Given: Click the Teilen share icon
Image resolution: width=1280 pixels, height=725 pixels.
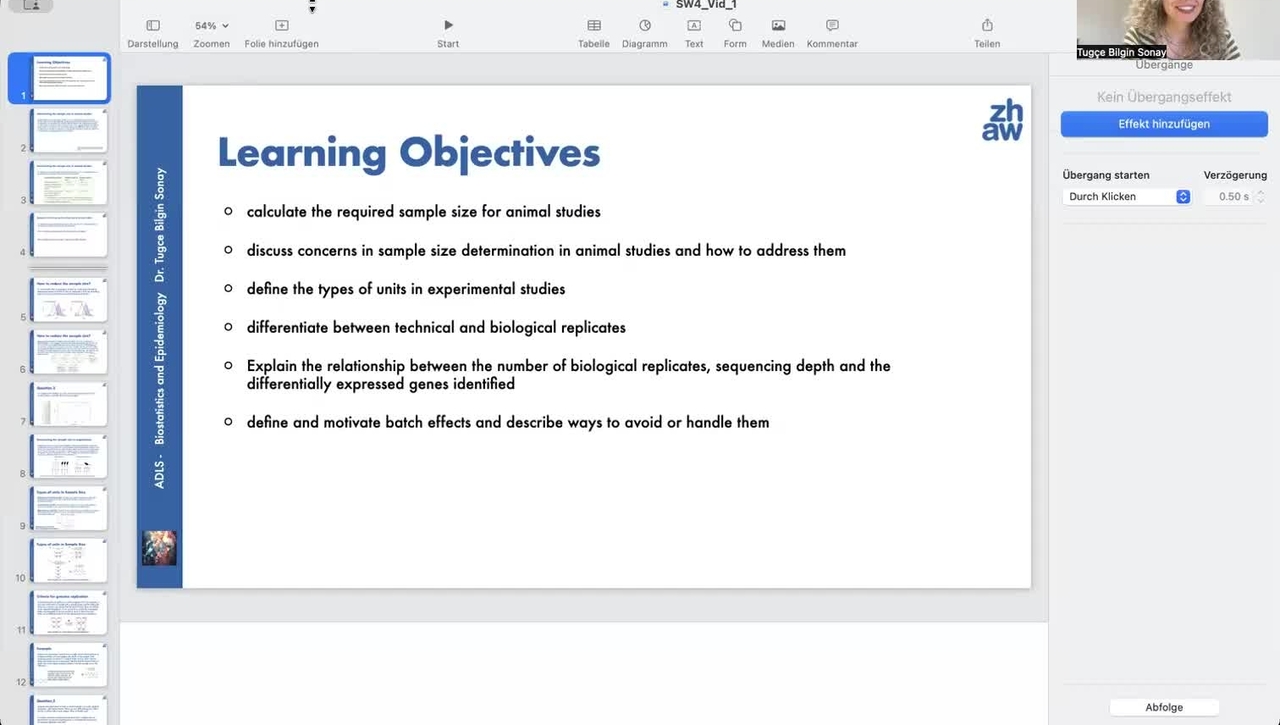Looking at the screenshot, I should click(x=987, y=26).
